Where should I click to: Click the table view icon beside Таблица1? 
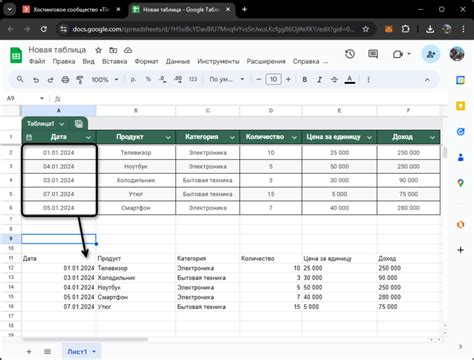[79, 124]
